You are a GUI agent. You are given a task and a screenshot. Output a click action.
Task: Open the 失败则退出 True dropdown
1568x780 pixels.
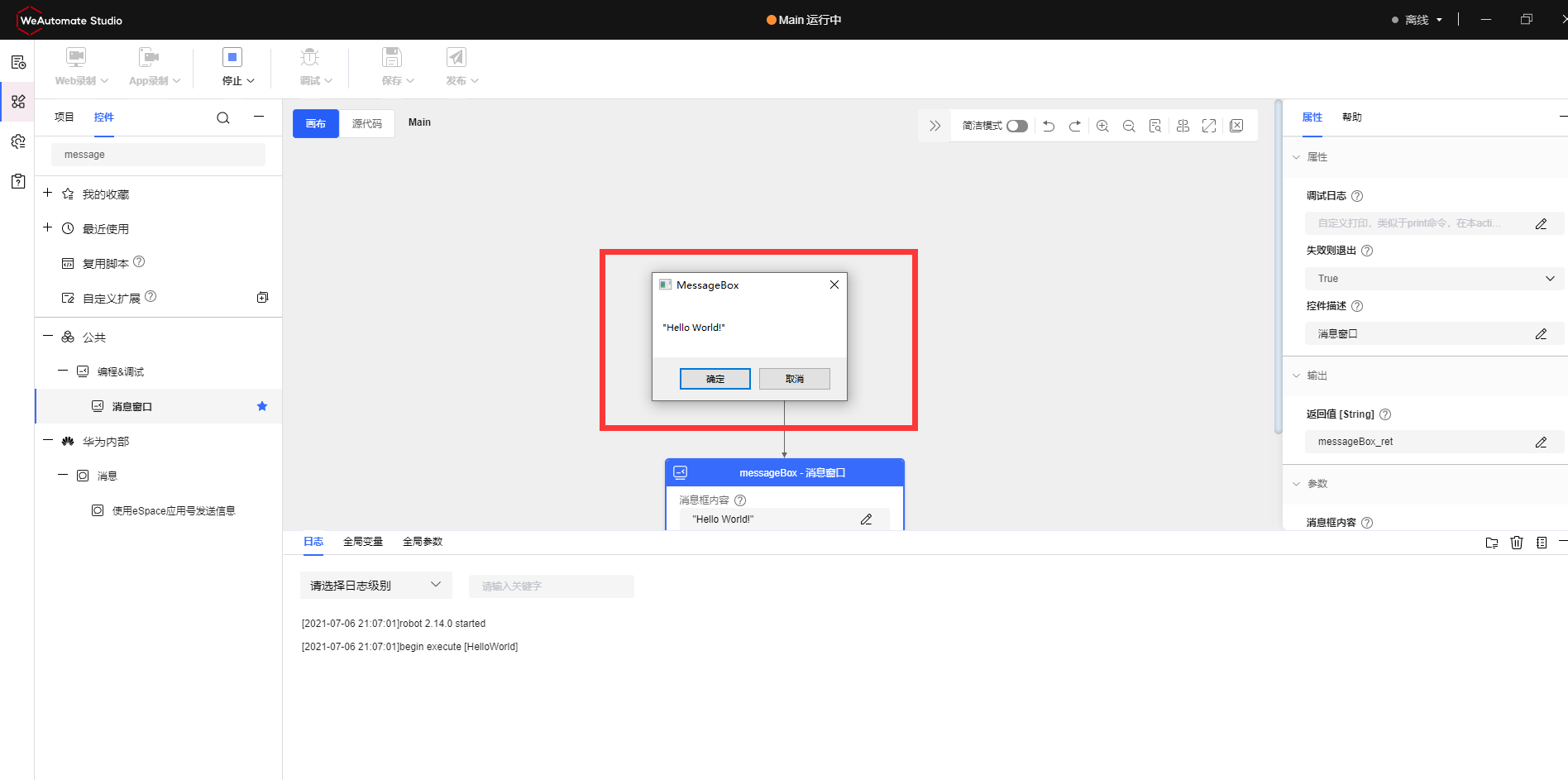point(1435,279)
